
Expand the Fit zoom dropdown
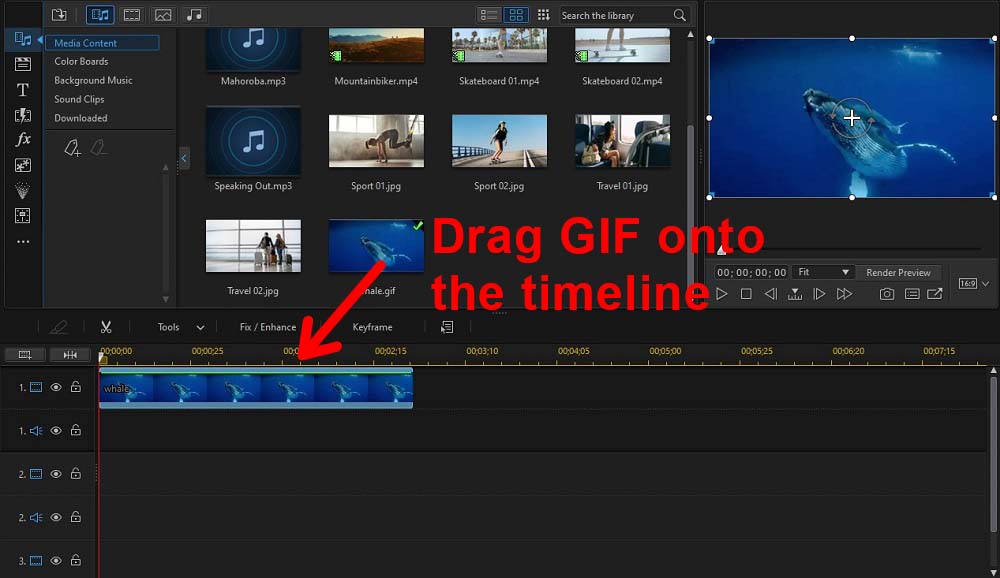[x=822, y=271]
